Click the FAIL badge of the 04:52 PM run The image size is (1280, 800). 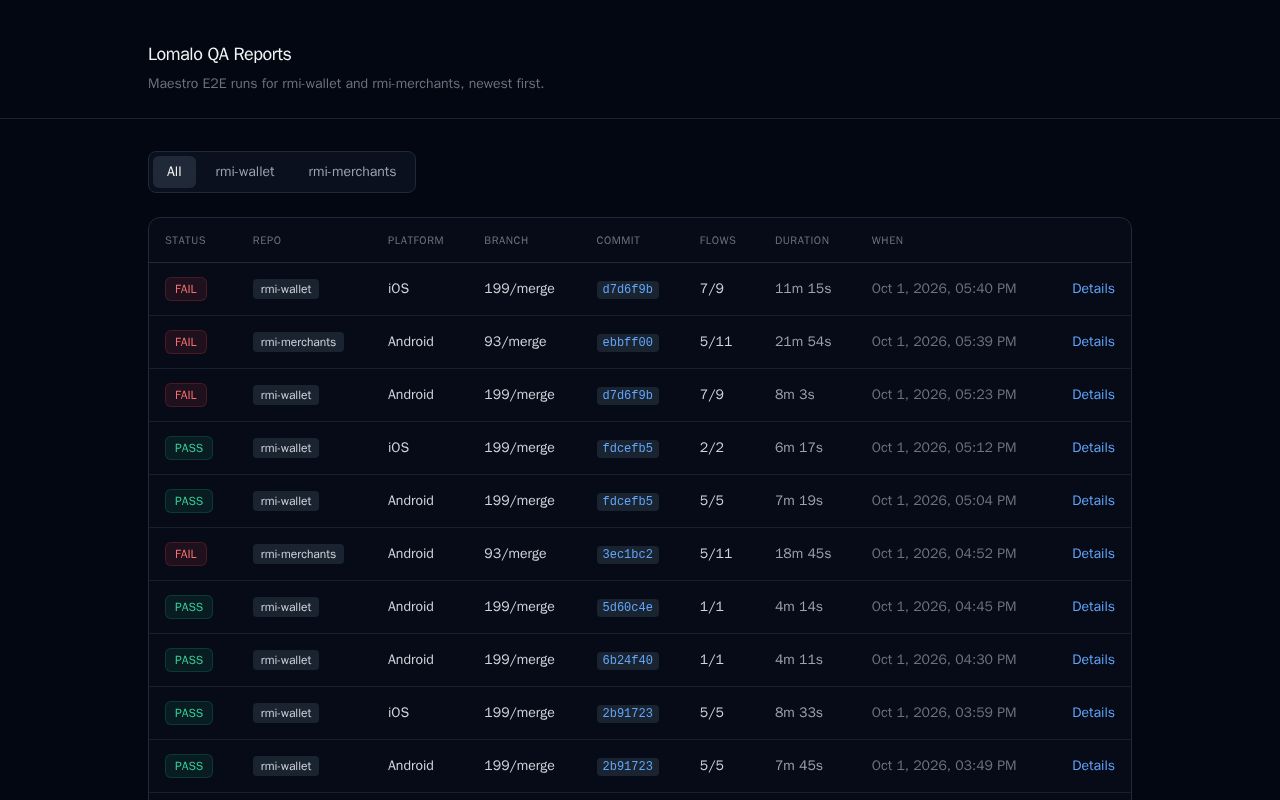coord(186,554)
